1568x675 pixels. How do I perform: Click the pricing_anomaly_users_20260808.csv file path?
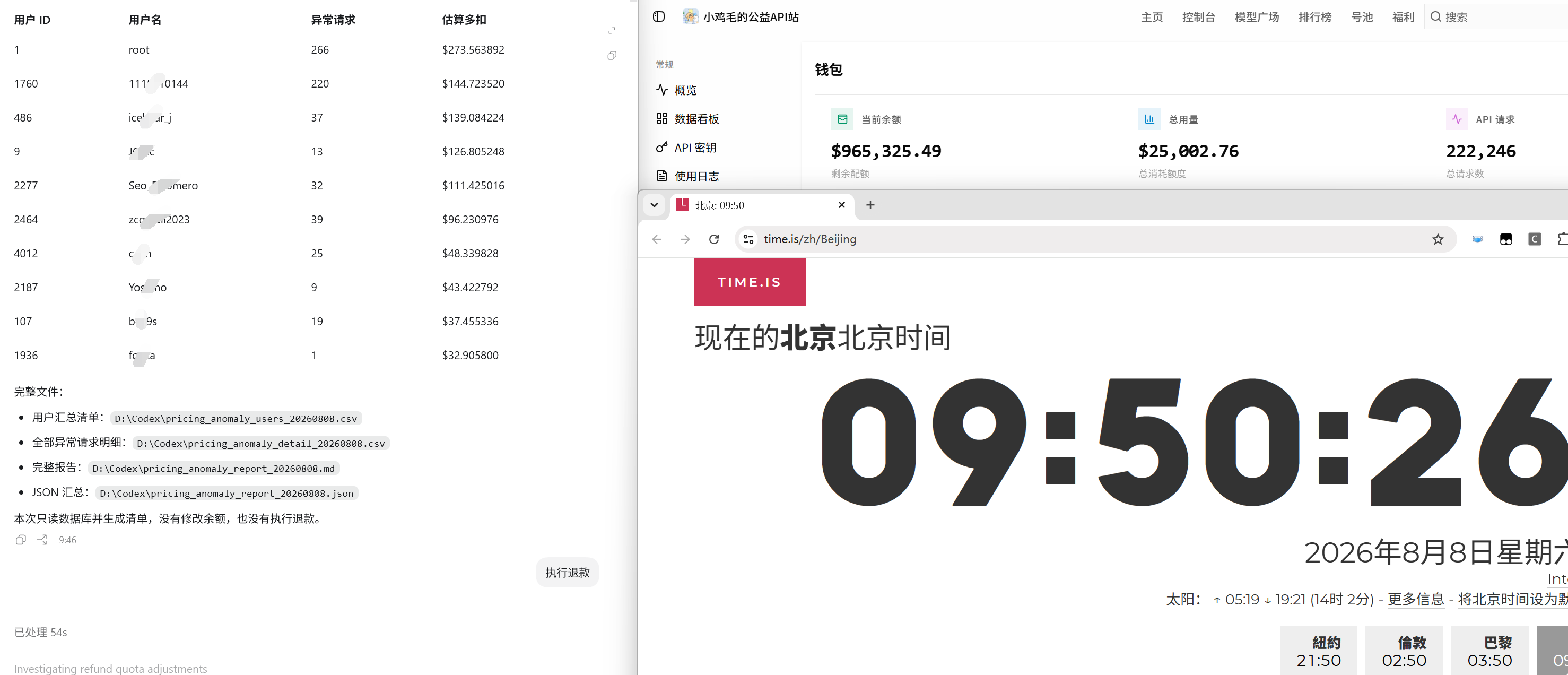click(x=236, y=419)
